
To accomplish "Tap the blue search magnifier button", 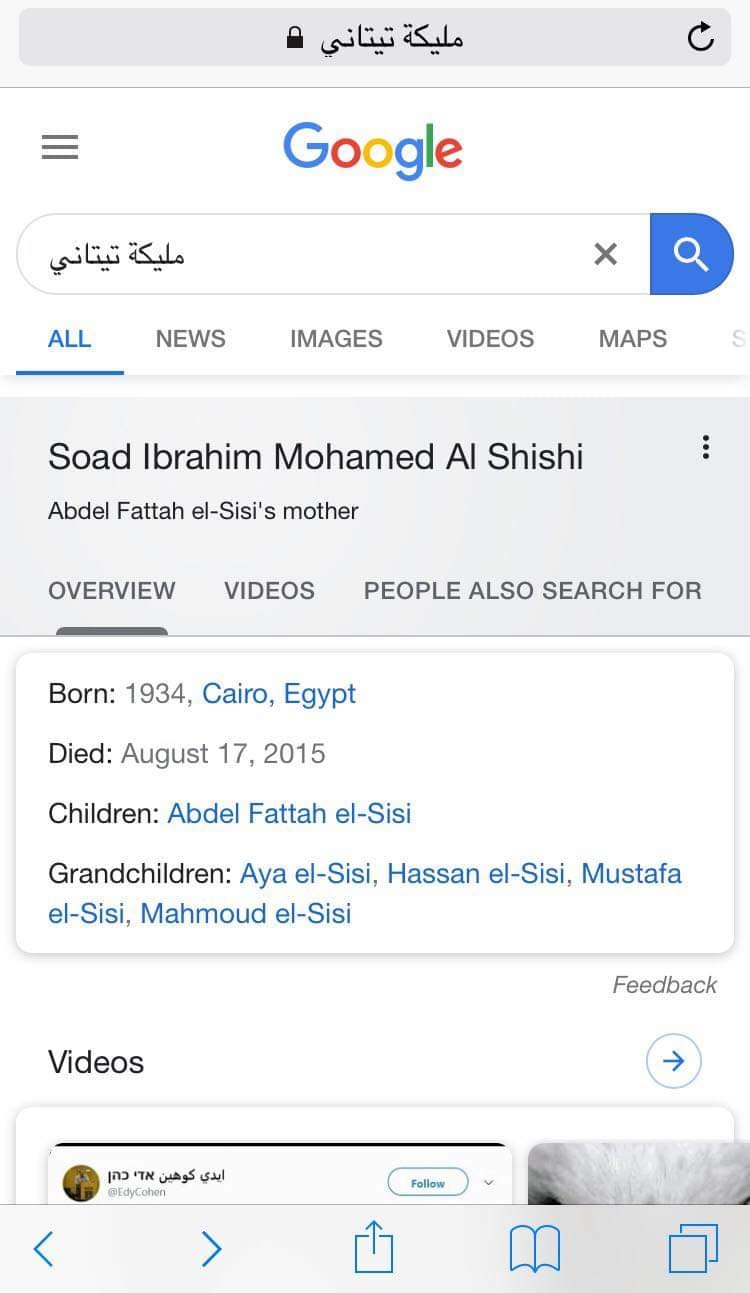I will pos(691,254).
